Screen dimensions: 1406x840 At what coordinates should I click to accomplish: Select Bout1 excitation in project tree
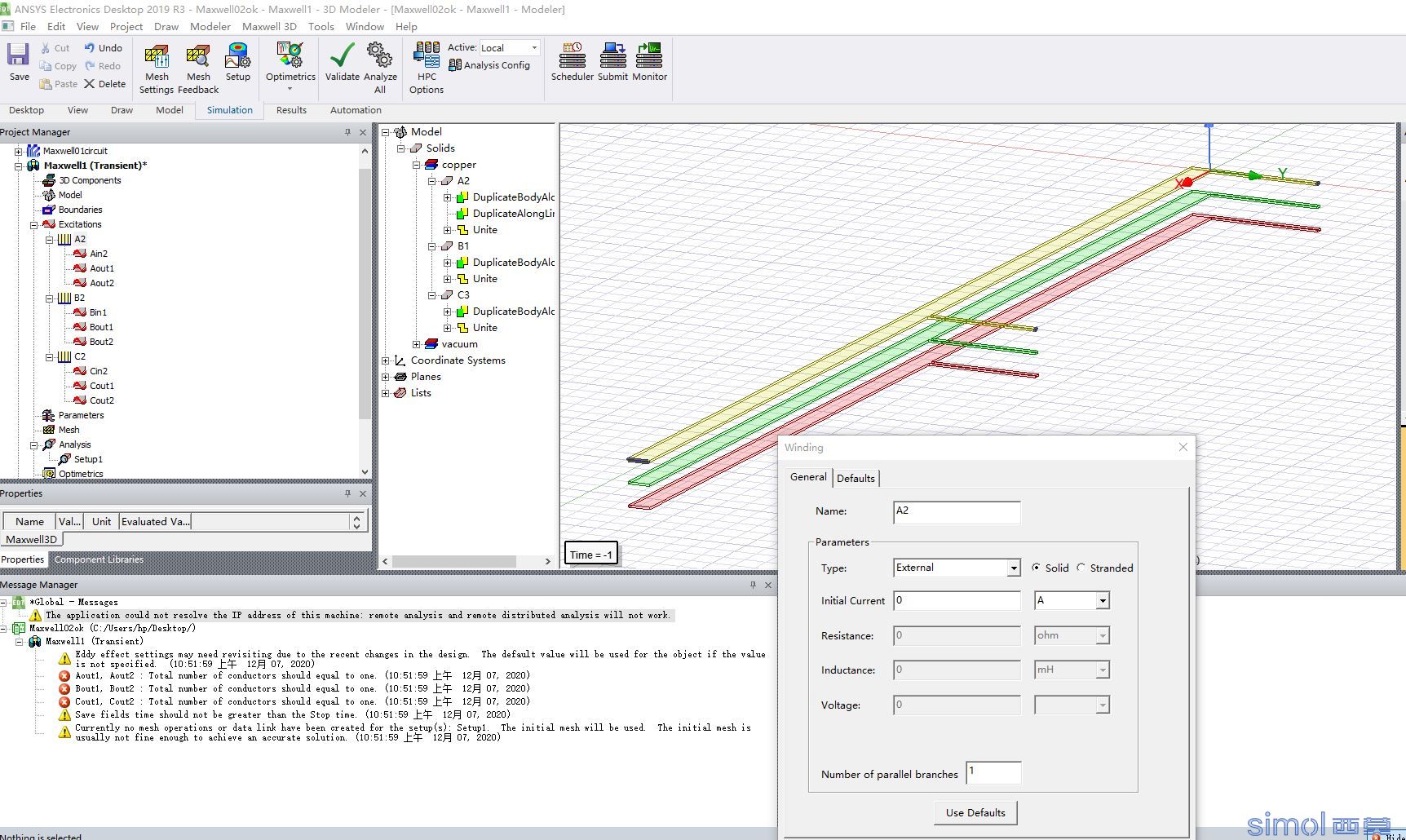pos(101,327)
